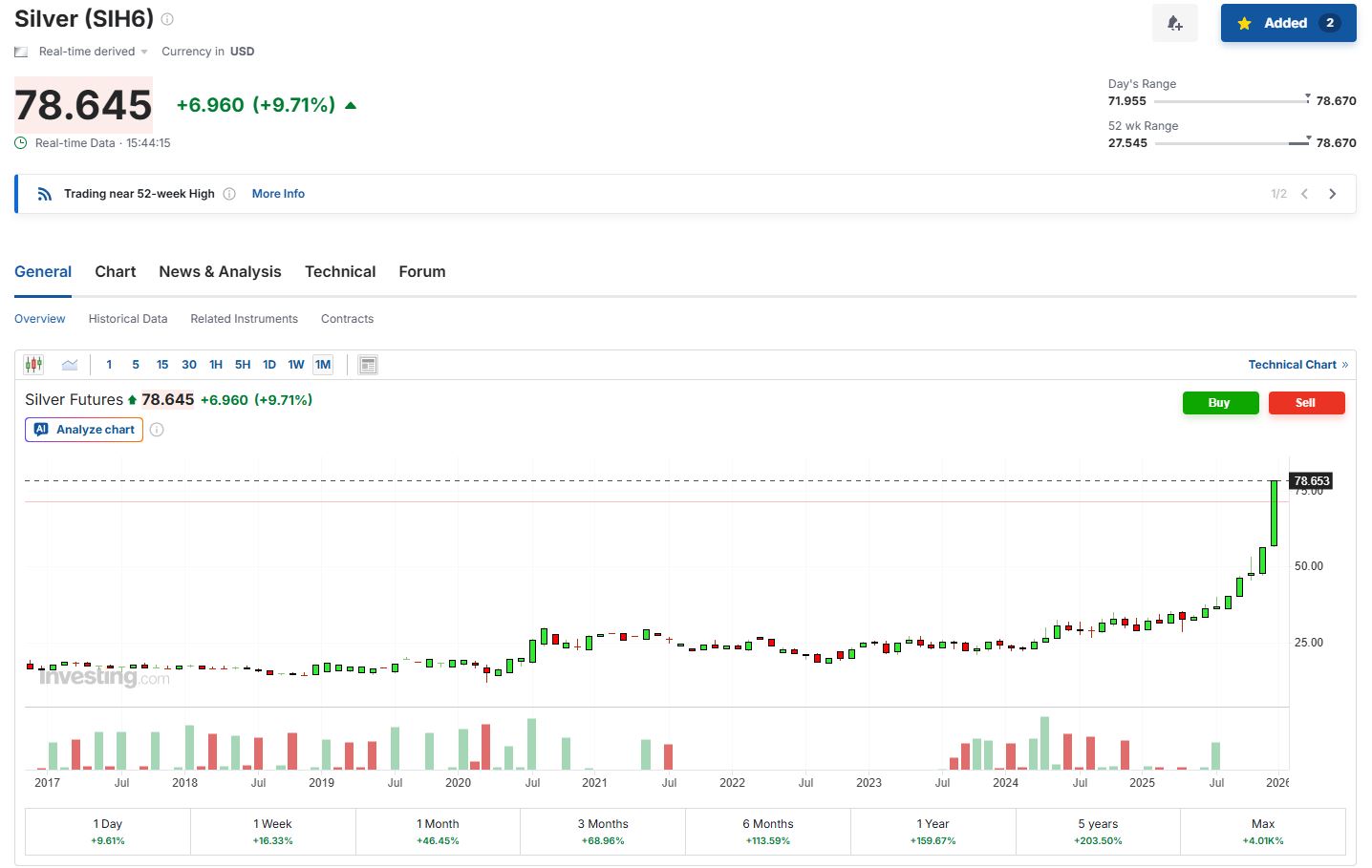This screenshot has width=1372, height=868.
Task: Select the 1 Week performance range
Action: [x=273, y=832]
